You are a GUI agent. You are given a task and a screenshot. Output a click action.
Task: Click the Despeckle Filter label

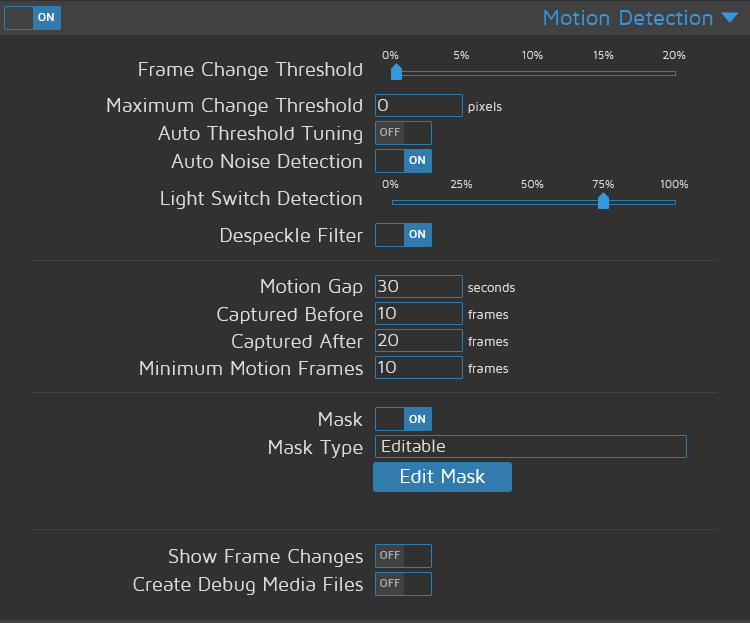291,235
